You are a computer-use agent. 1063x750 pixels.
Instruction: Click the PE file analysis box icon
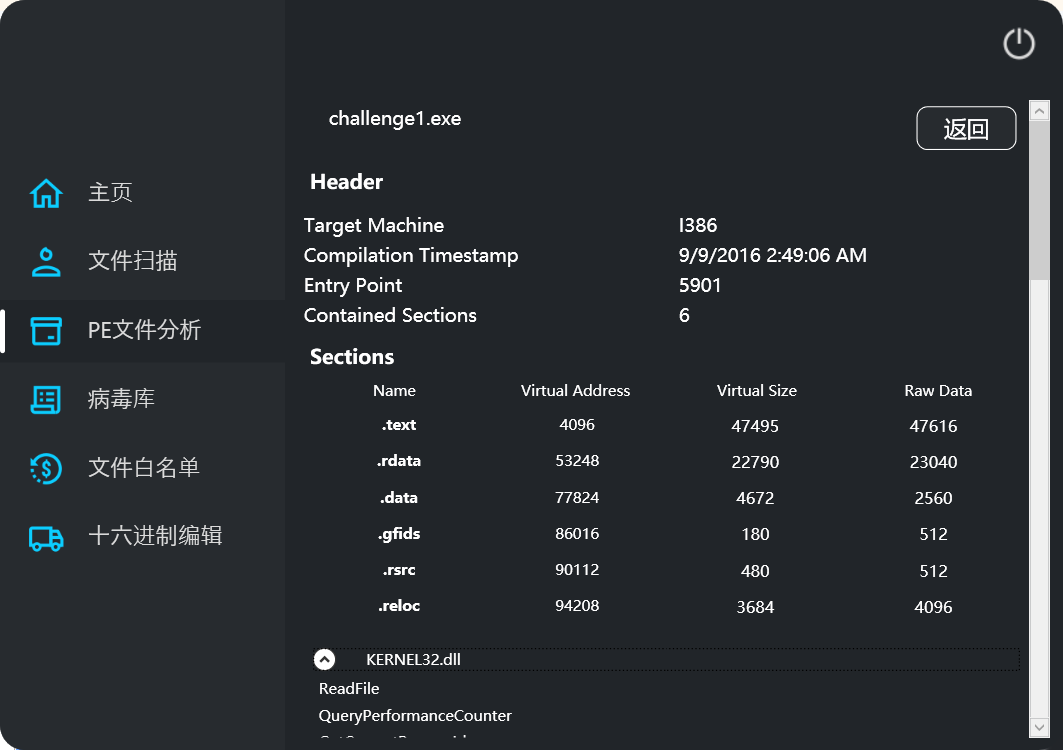pos(46,330)
